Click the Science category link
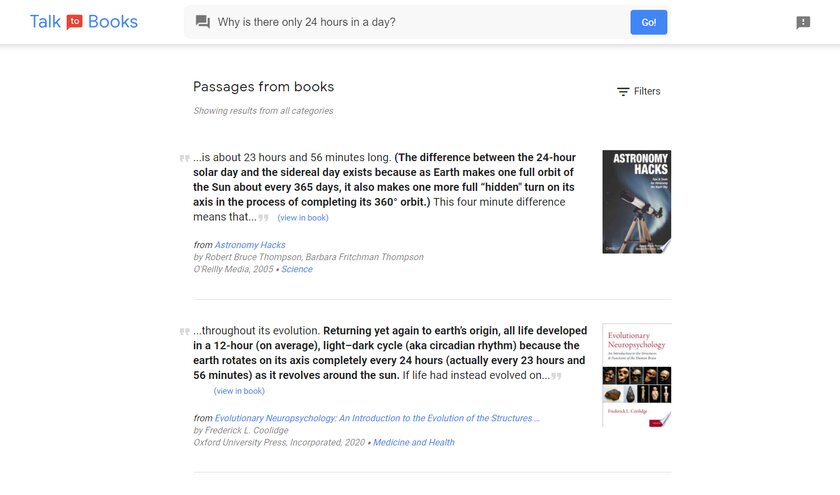Viewport: 840px width, 495px height. [x=296, y=269]
